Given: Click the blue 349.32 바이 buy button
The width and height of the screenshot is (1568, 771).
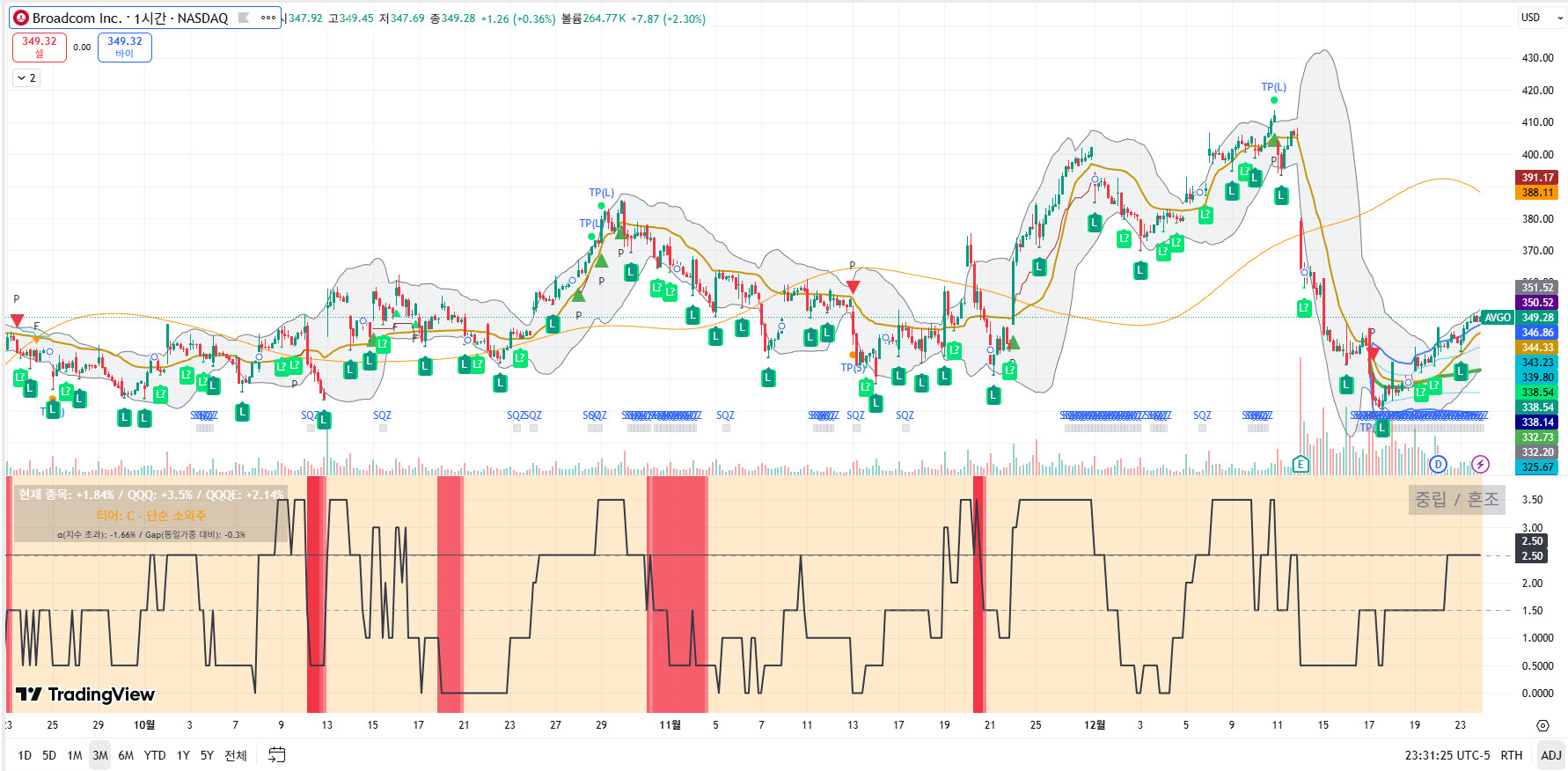Looking at the screenshot, I should 125,47.
